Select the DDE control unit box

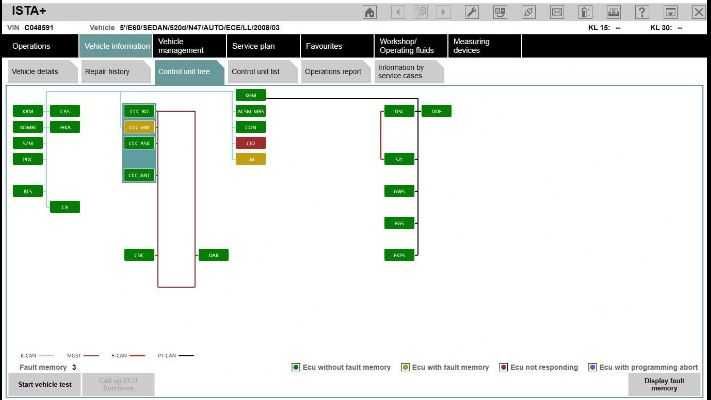[x=436, y=111]
